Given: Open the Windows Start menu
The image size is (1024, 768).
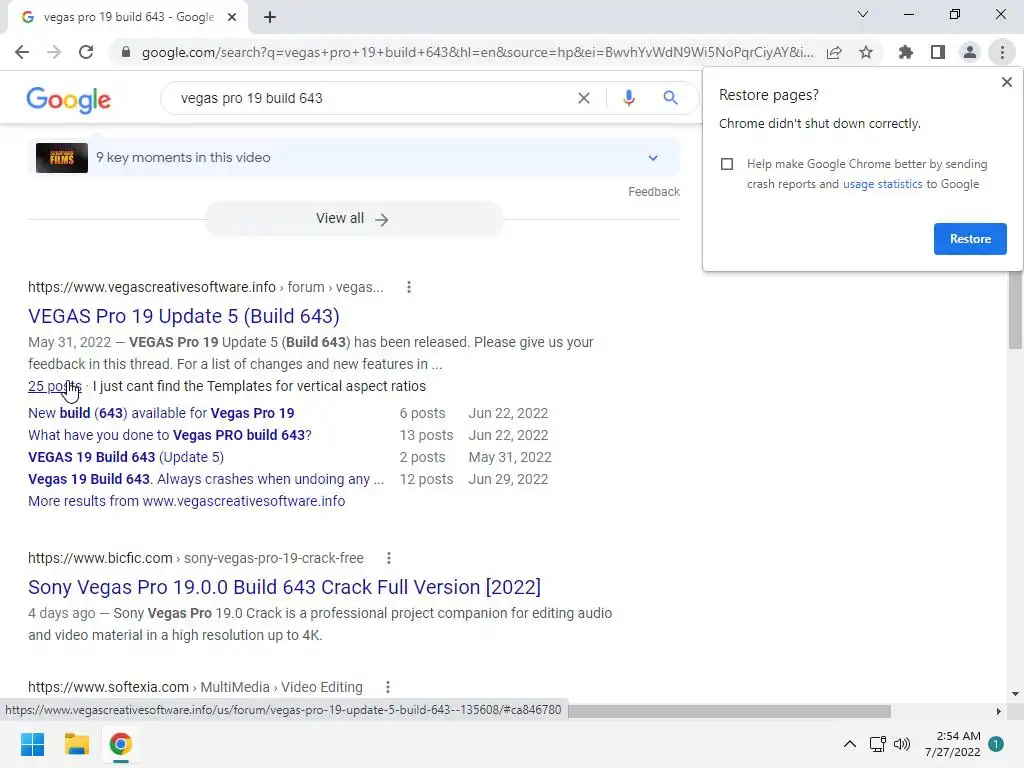Looking at the screenshot, I should [32, 744].
